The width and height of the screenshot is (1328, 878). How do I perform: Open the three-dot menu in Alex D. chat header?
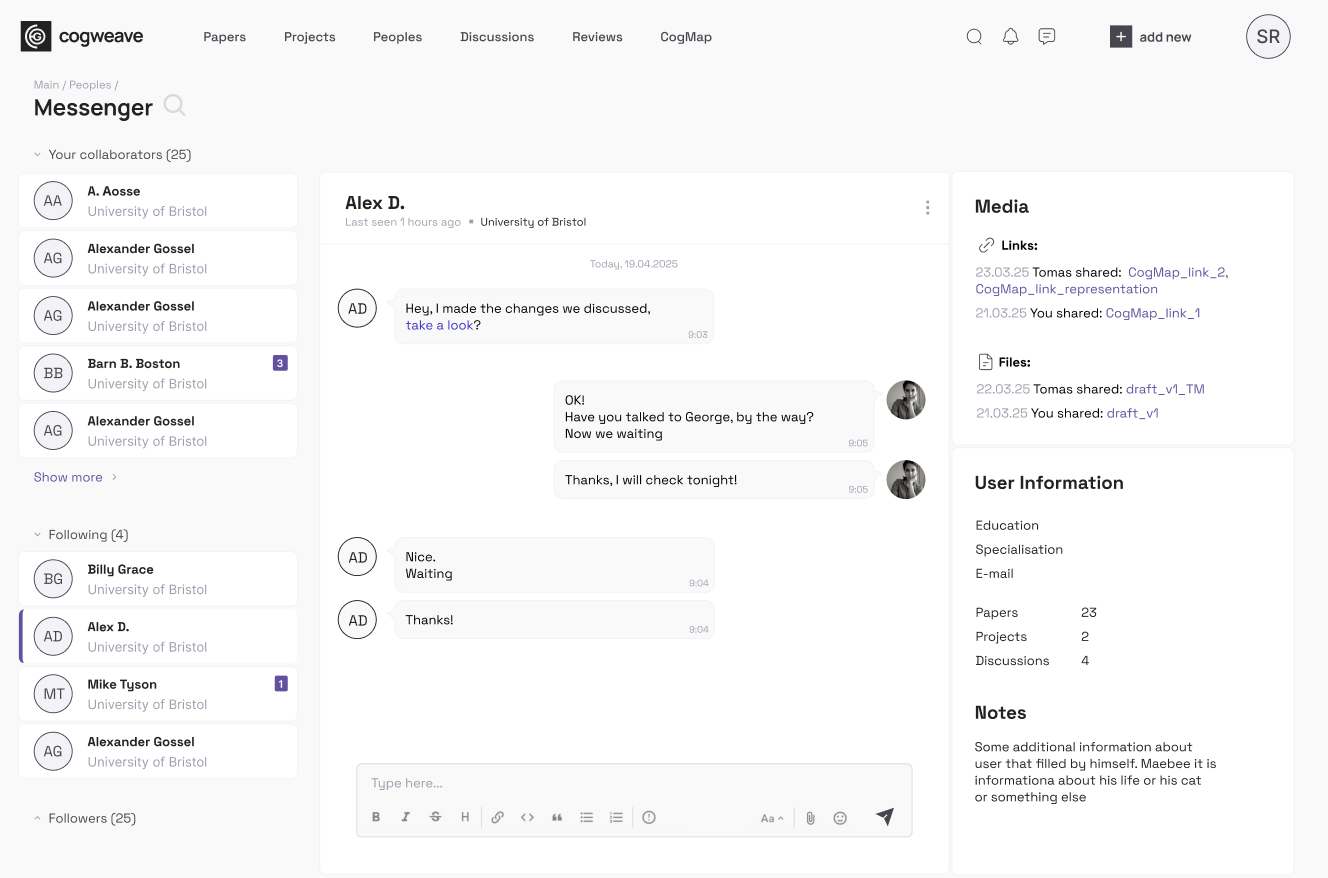pos(927,208)
